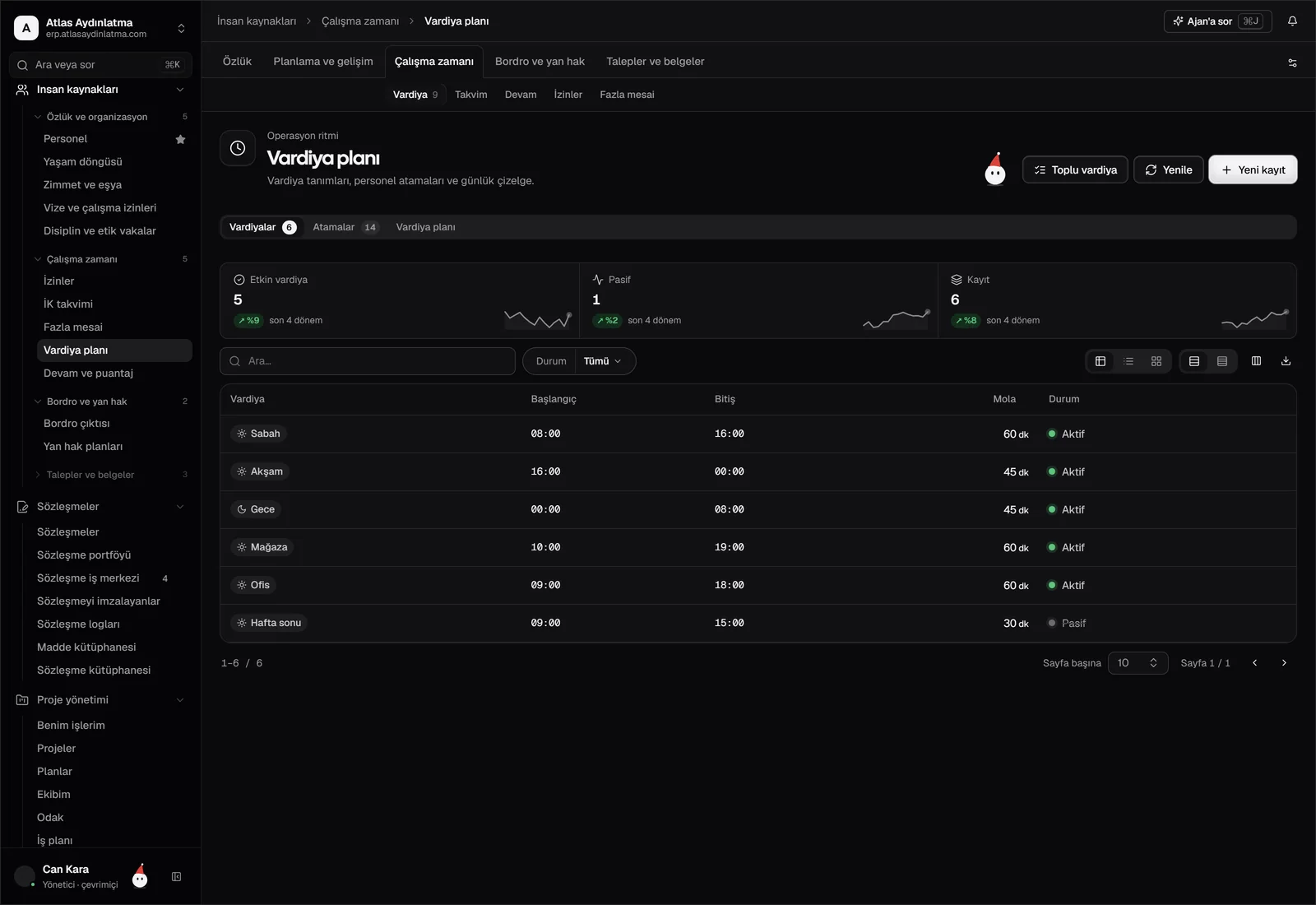
Task: Switch to the Atamalar tab
Action: point(345,227)
